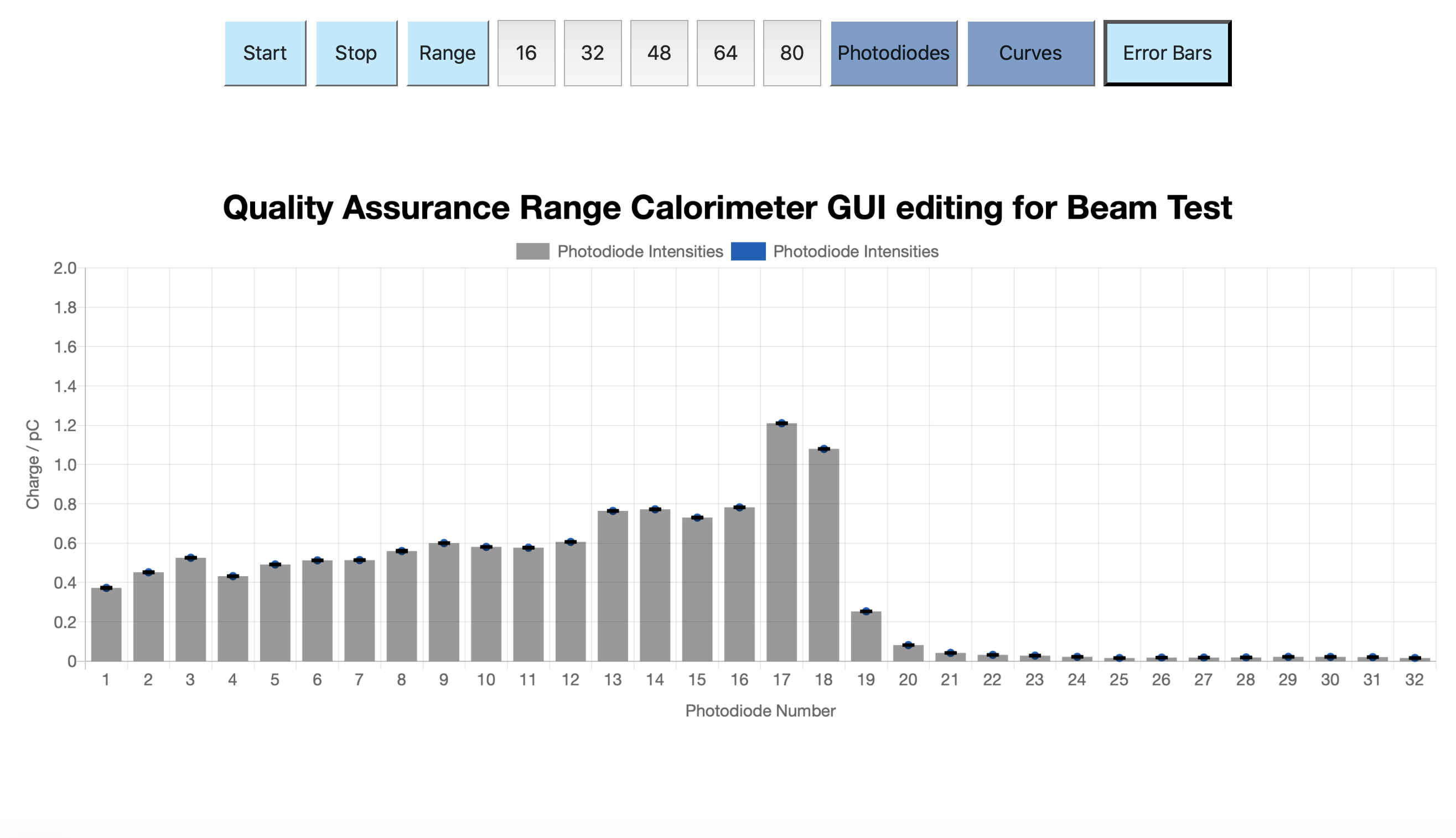The image size is (1456, 838).
Task: Click the x-axis label 17
Action: click(x=781, y=680)
